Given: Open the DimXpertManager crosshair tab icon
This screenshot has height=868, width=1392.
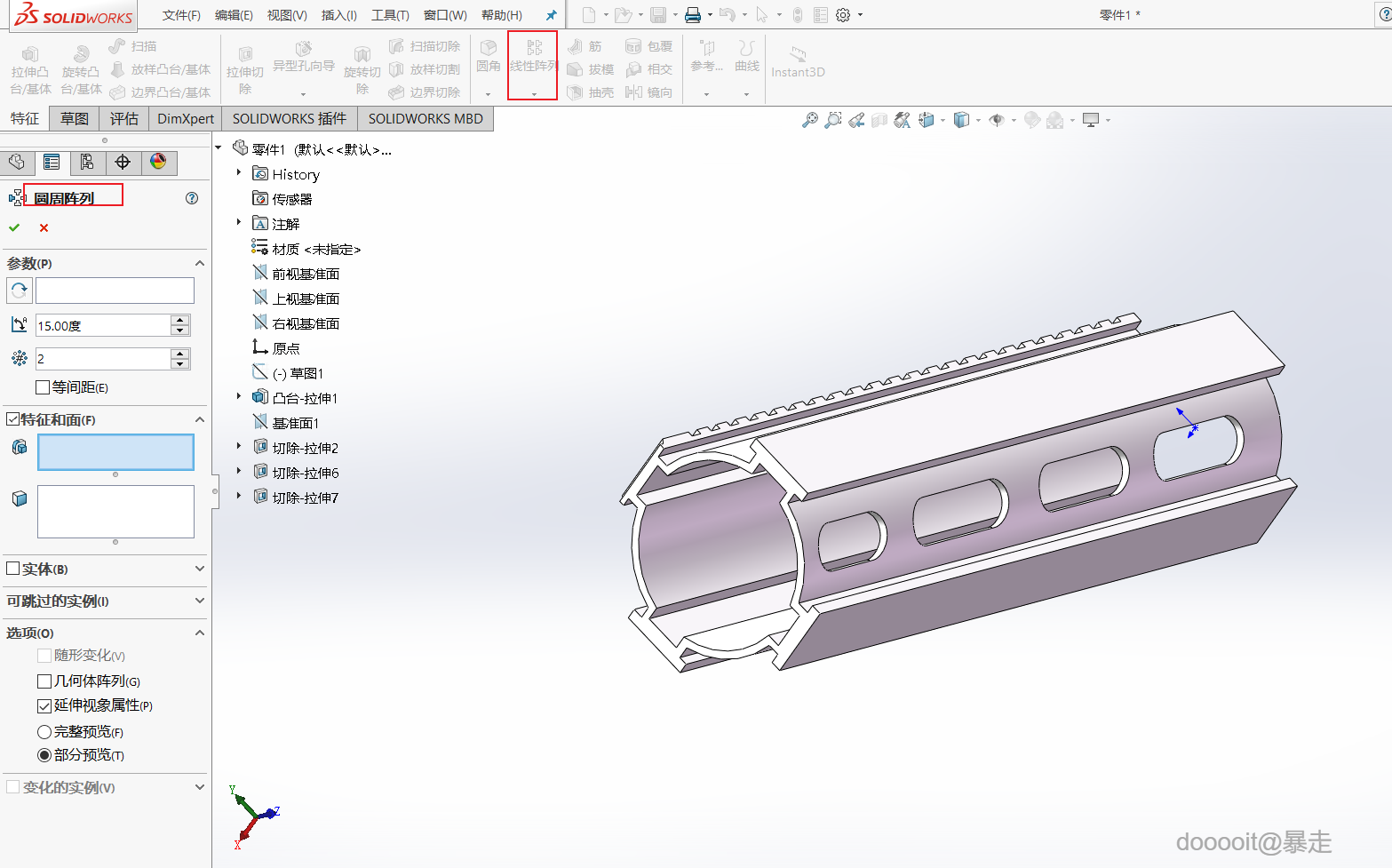Looking at the screenshot, I should (123, 162).
